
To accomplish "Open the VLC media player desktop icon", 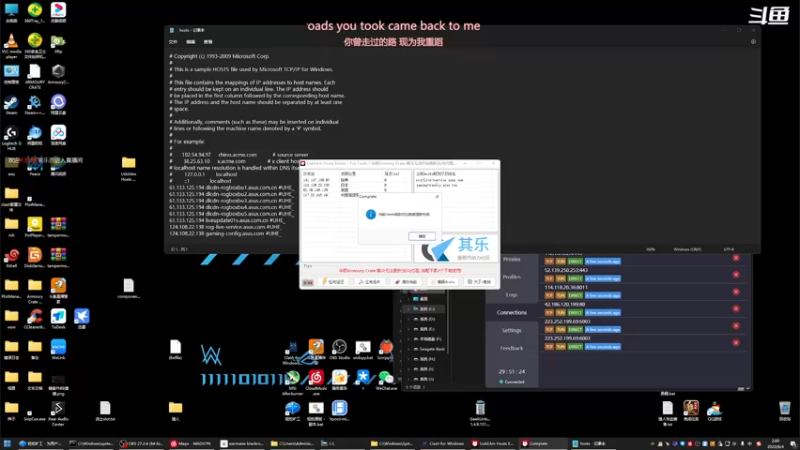I will point(11,45).
